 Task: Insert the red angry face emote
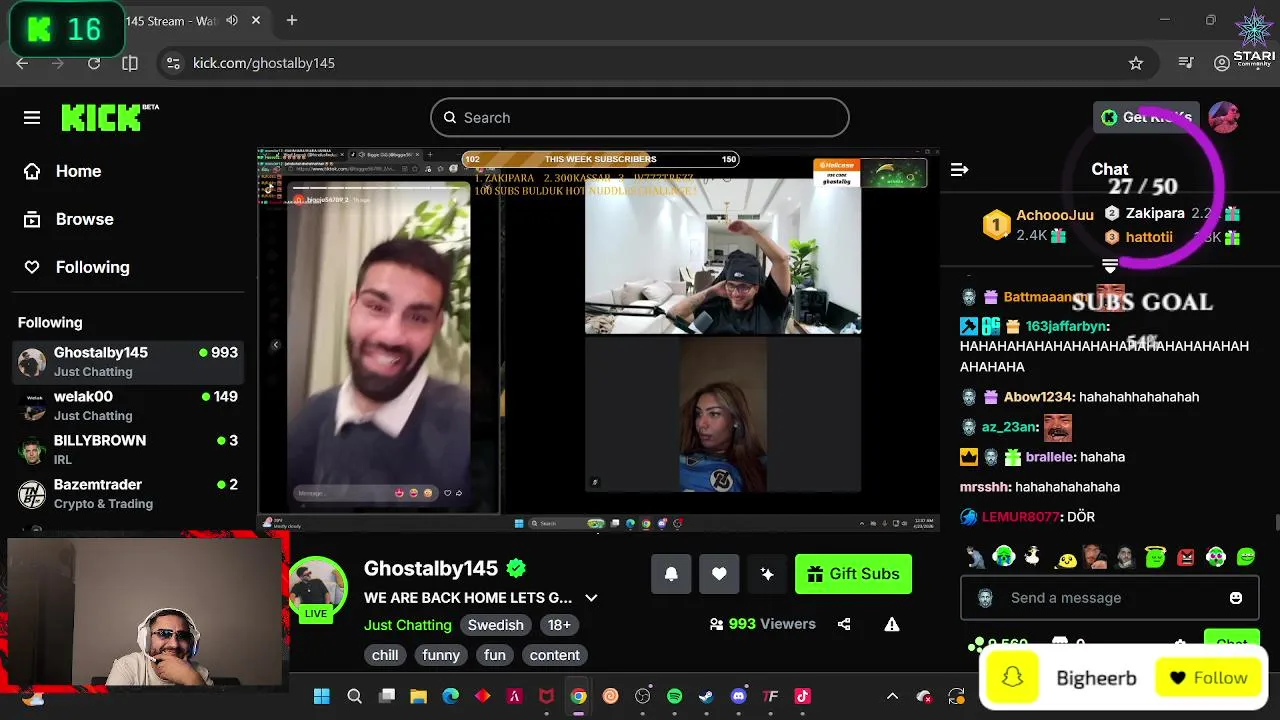click(1186, 557)
